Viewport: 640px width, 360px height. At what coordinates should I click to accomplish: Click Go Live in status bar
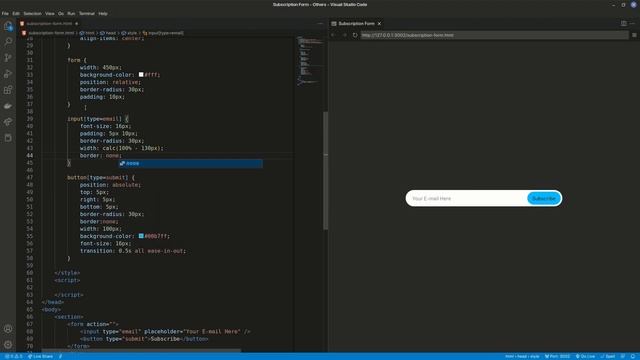[x=585, y=356]
